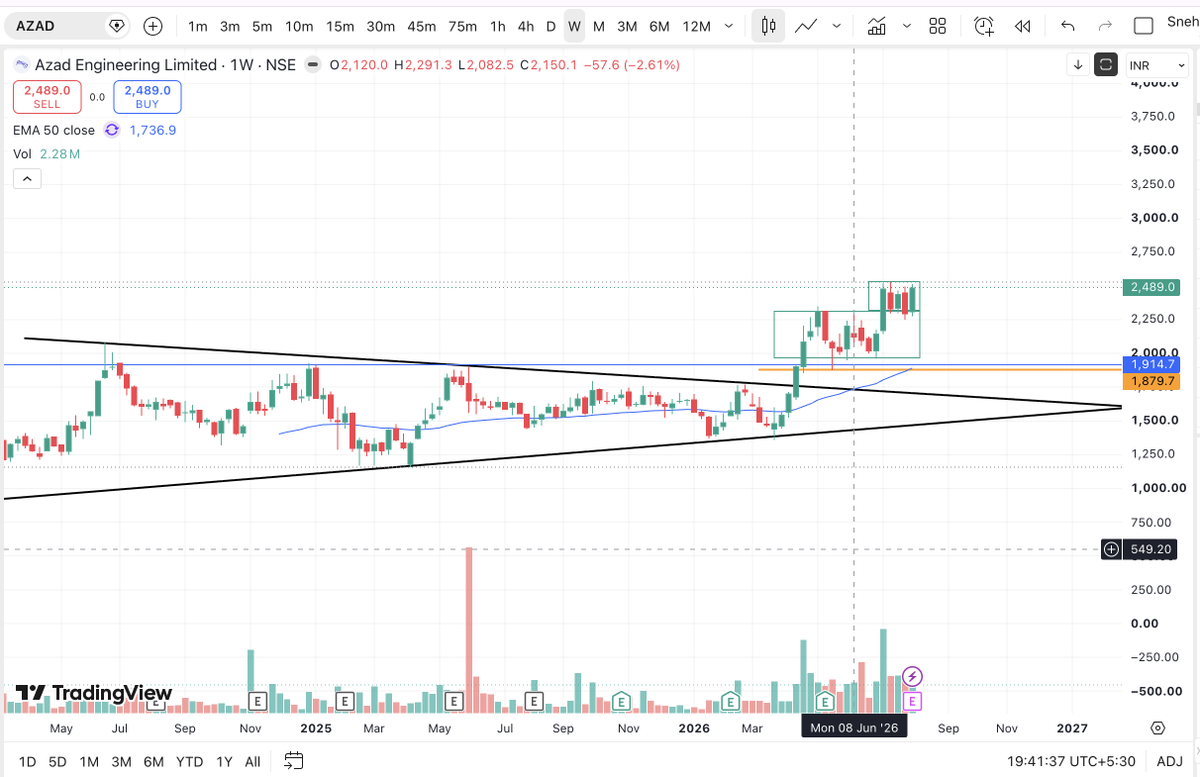Click the TradingView logo
1200x777 pixels.
(93, 693)
